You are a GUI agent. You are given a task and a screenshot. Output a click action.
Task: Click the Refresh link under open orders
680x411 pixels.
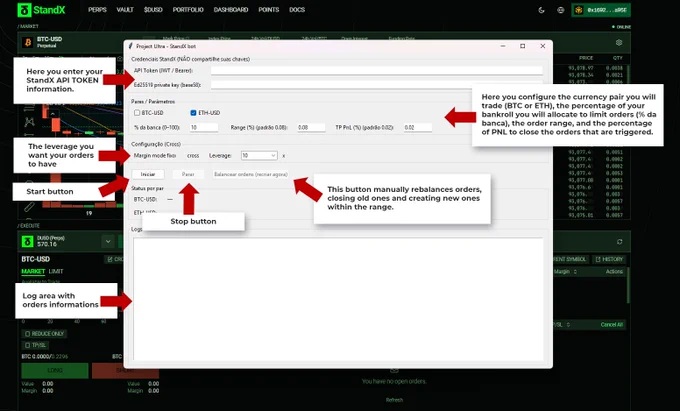pyautogui.click(x=394, y=400)
